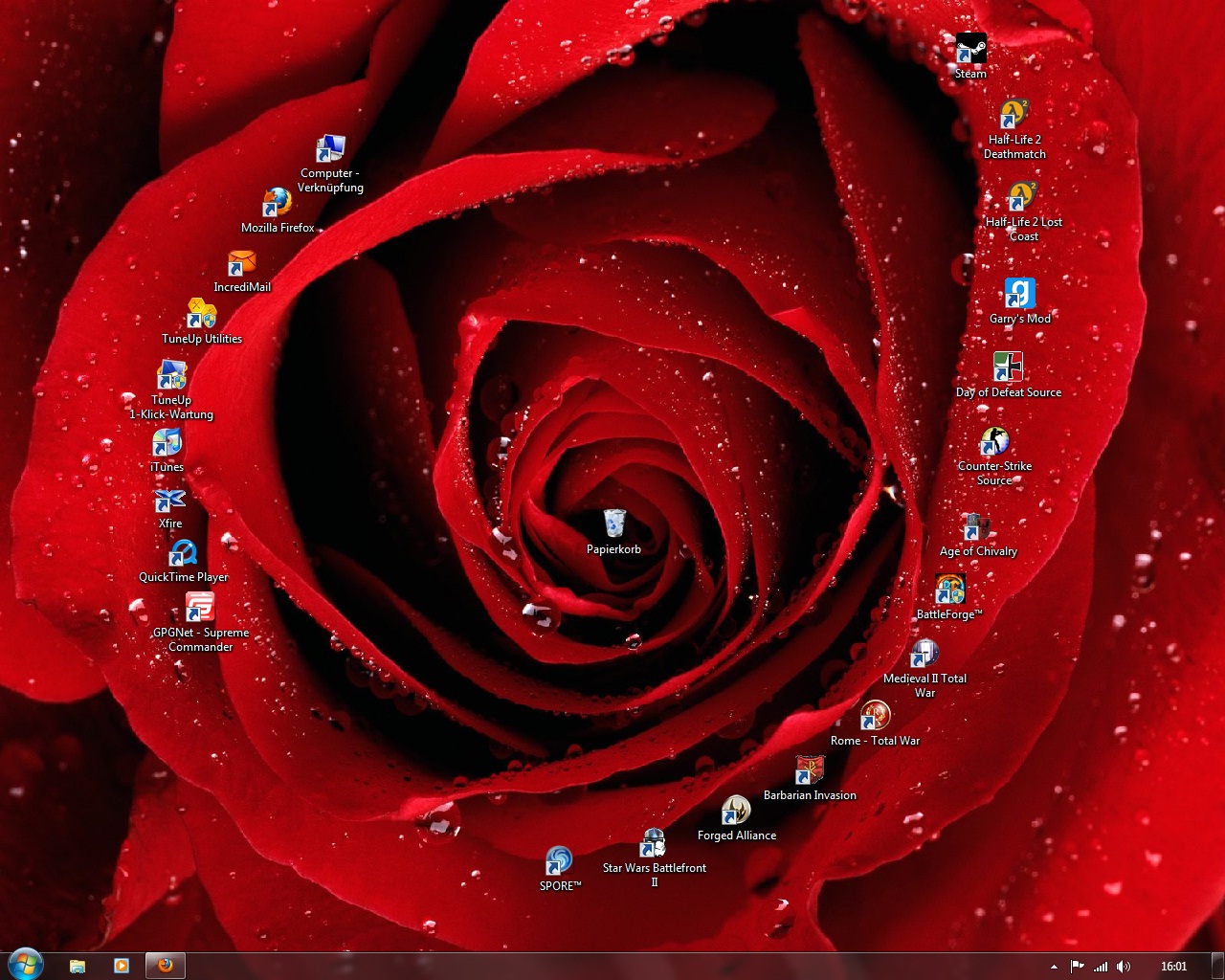Image resolution: width=1225 pixels, height=980 pixels.
Task: Click the SPORE game icon
Action: (x=559, y=861)
